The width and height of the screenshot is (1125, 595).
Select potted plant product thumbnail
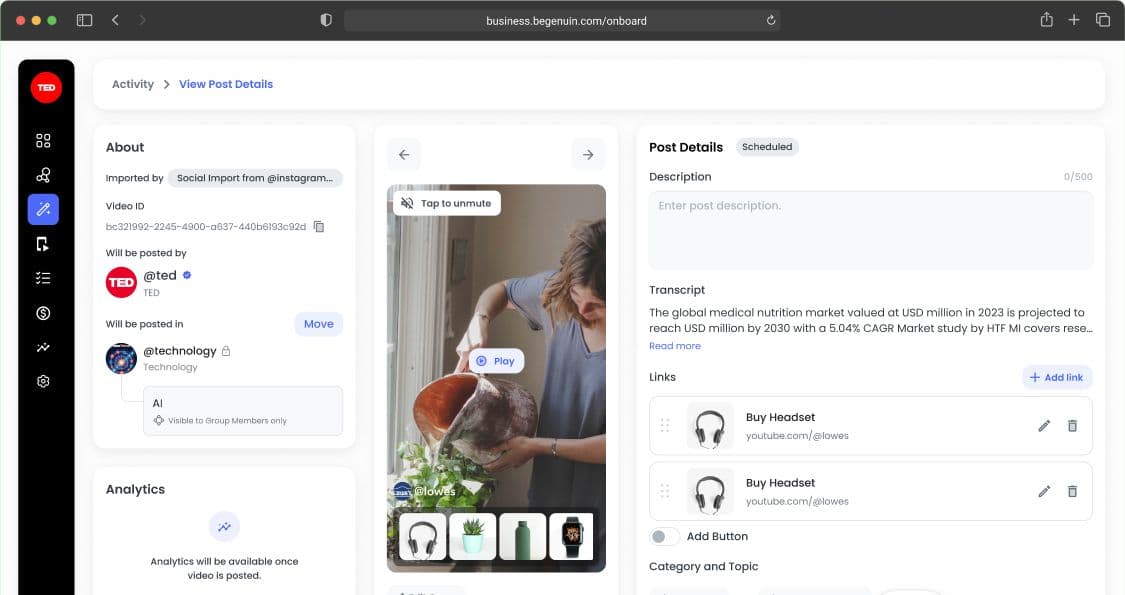pos(472,536)
